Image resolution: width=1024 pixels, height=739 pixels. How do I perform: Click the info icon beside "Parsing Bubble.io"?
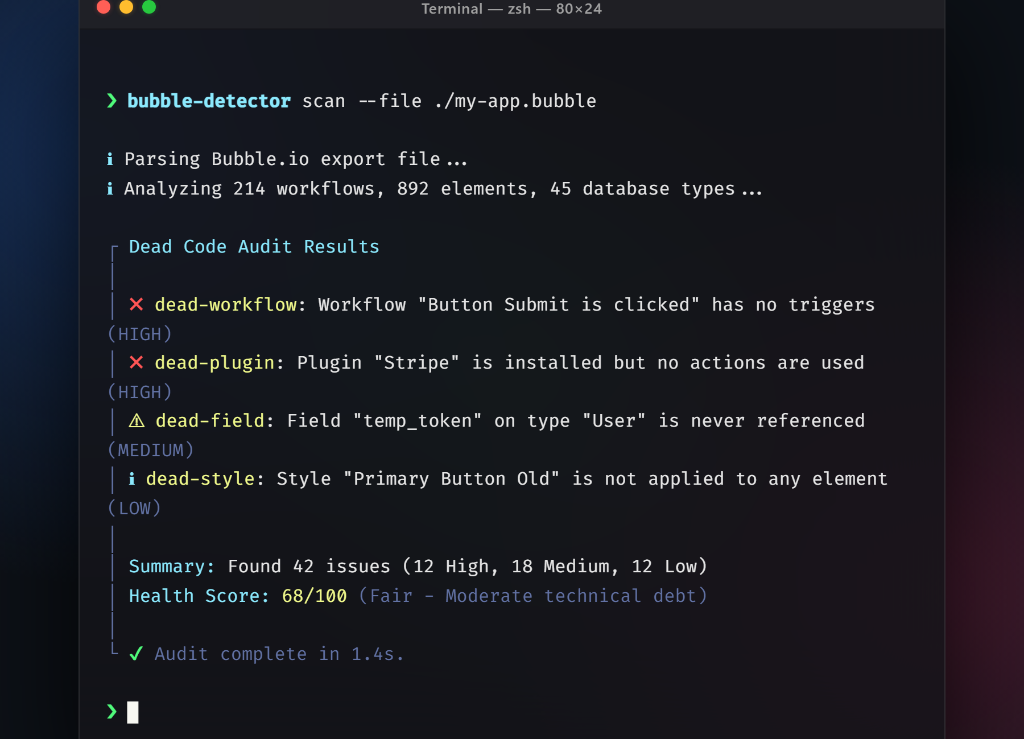[110, 159]
